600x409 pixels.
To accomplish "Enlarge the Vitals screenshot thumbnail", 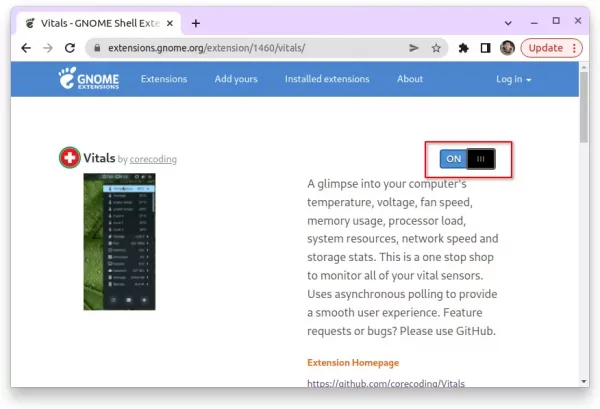I will click(x=119, y=241).
